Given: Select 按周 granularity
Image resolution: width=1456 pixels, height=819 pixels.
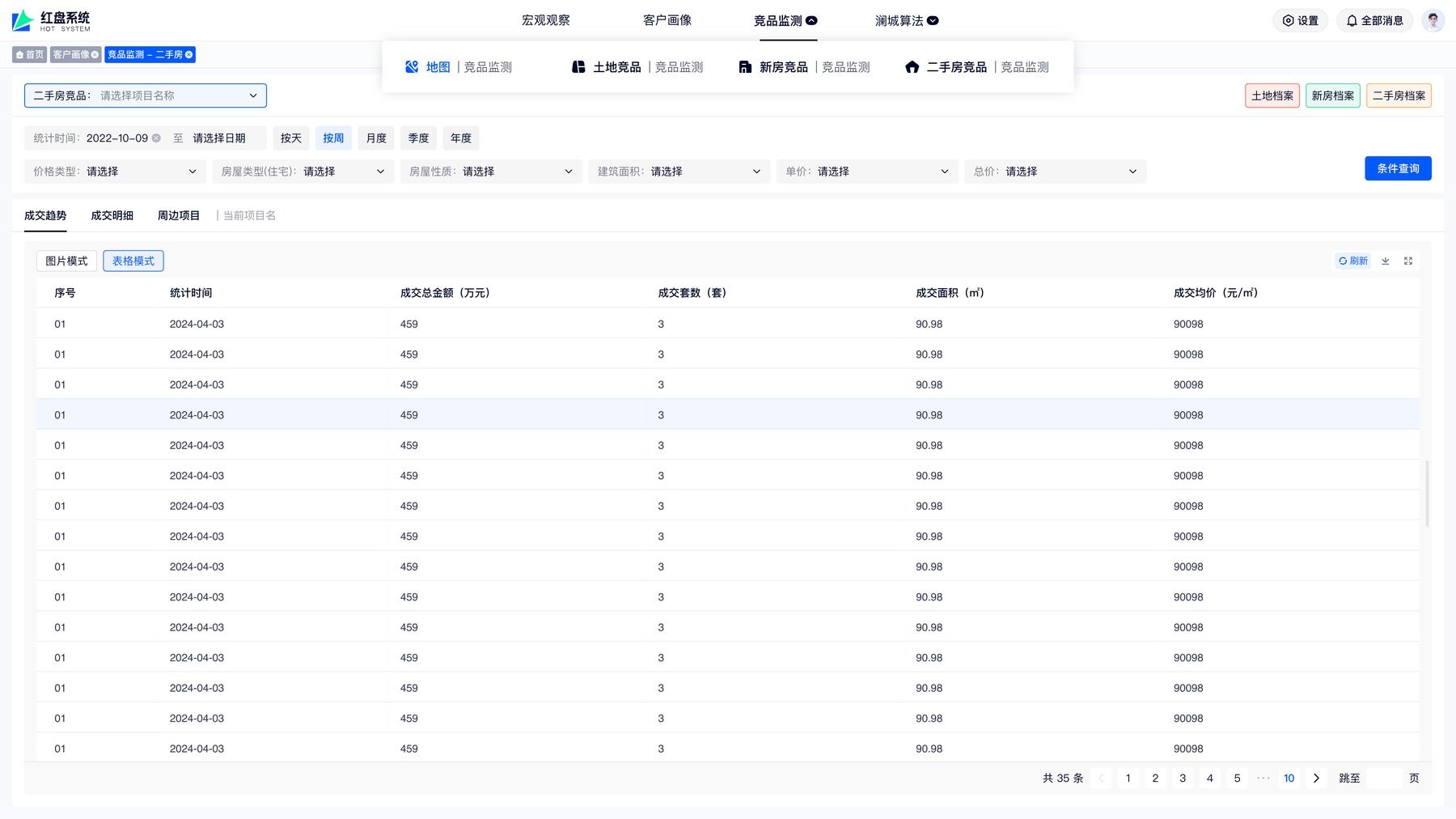Looking at the screenshot, I should tap(333, 138).
